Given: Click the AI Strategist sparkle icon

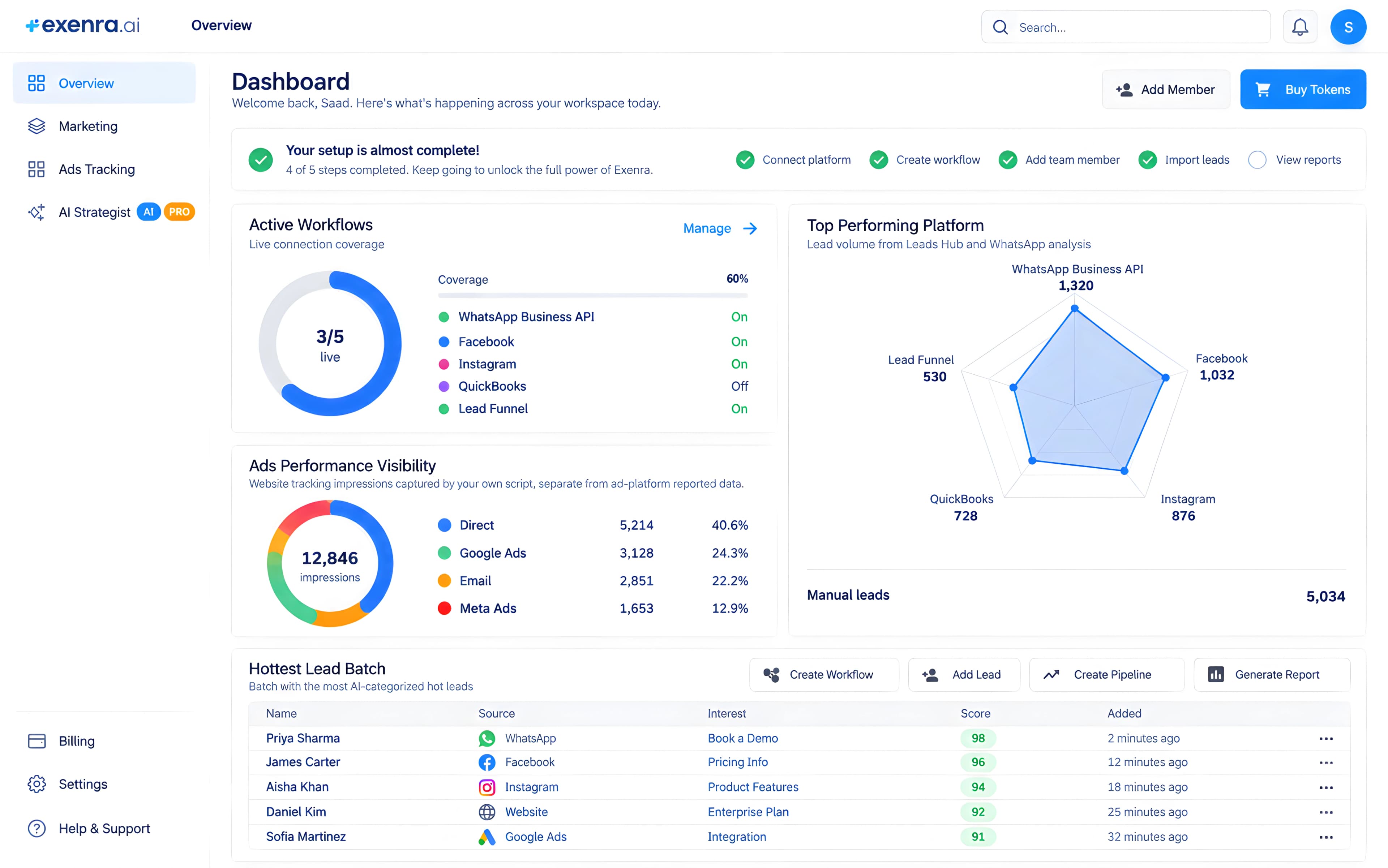Looking at the screenshot, I should coord(37,212).
